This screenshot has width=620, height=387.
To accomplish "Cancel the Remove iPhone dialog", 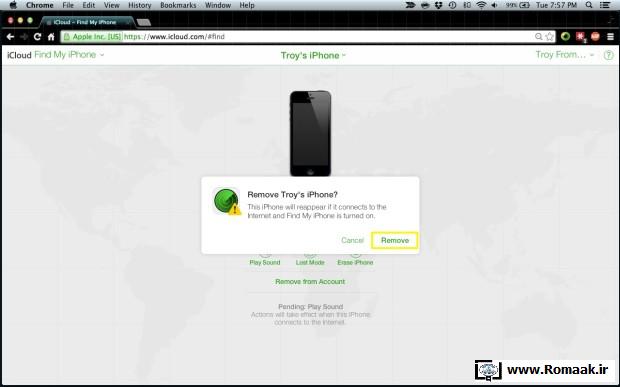I will tap(352, 240).
